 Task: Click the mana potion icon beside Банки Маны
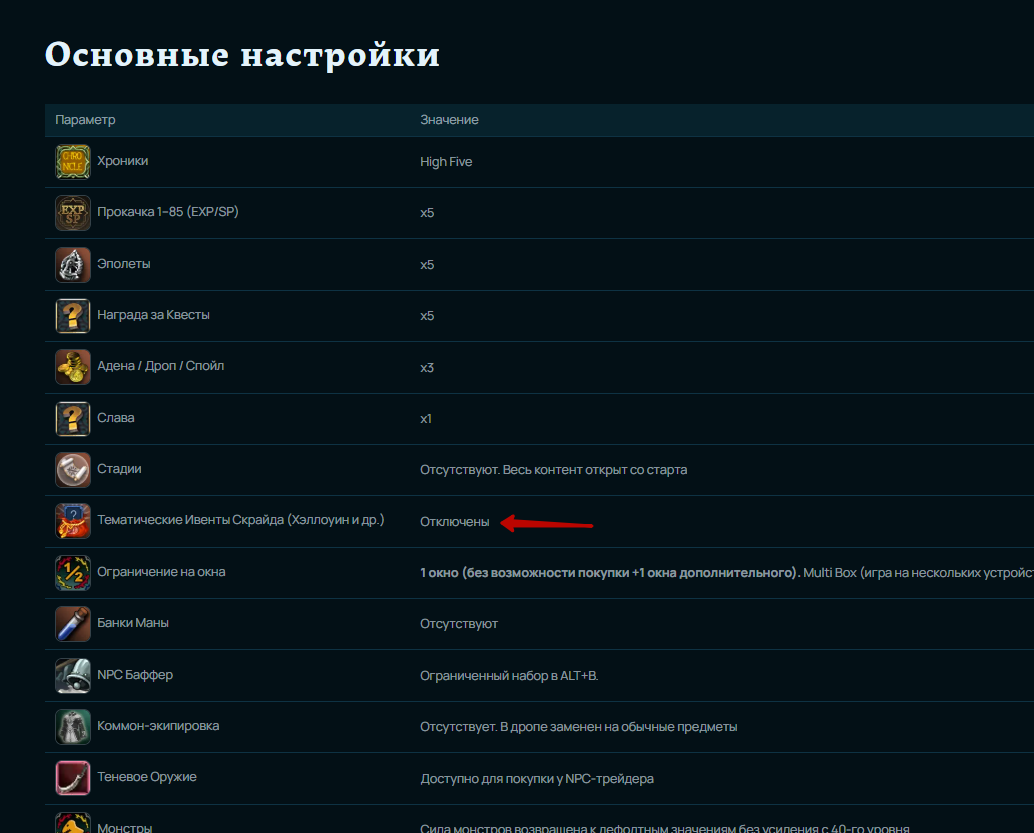pos(73,624)
